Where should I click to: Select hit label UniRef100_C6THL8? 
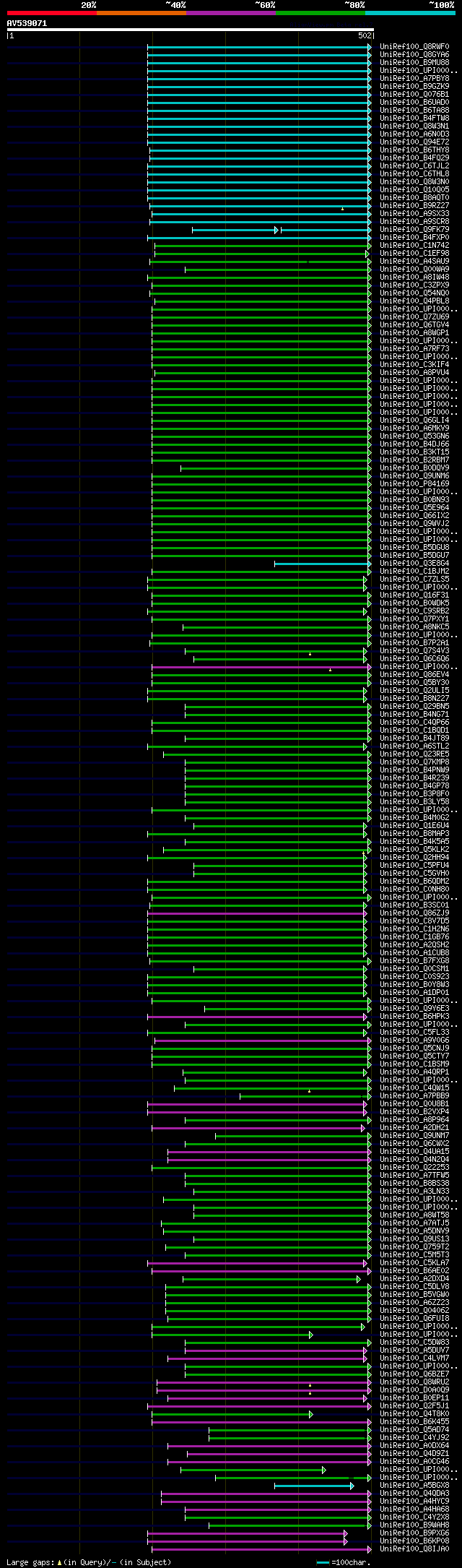point(414,174)
